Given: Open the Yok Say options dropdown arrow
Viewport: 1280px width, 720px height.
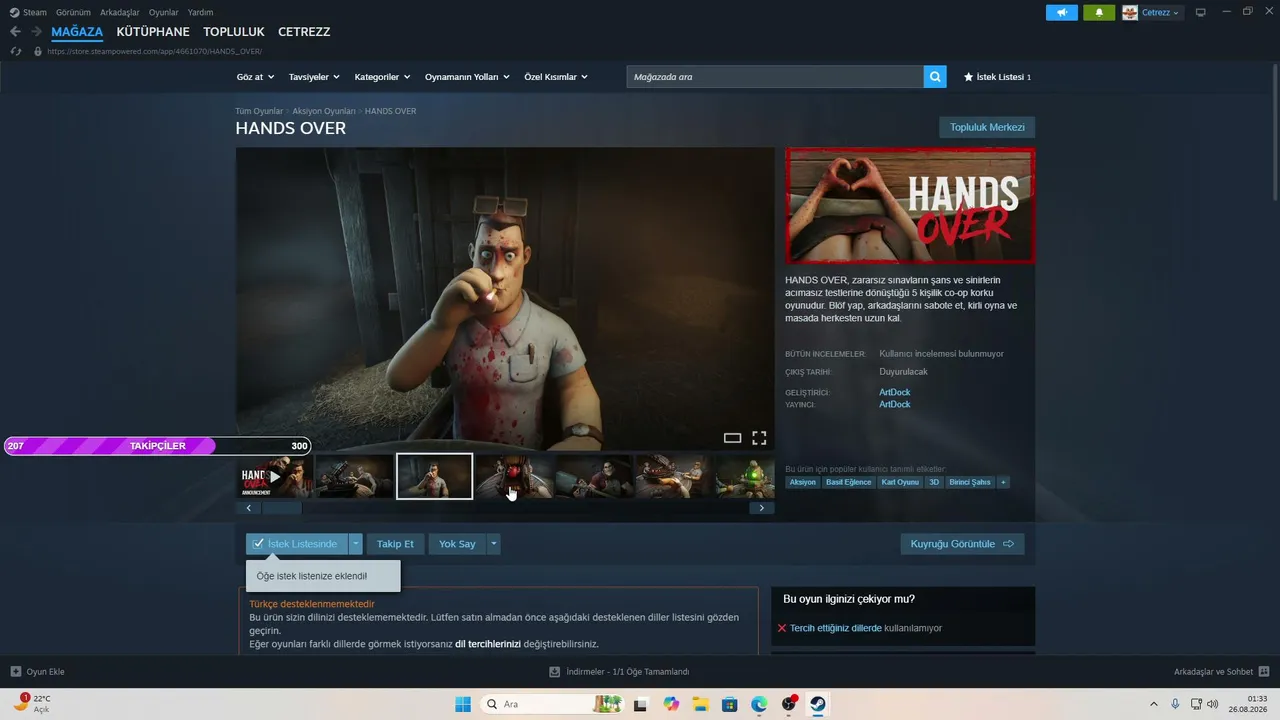Looking at the screenshot, I should (493, 544).
